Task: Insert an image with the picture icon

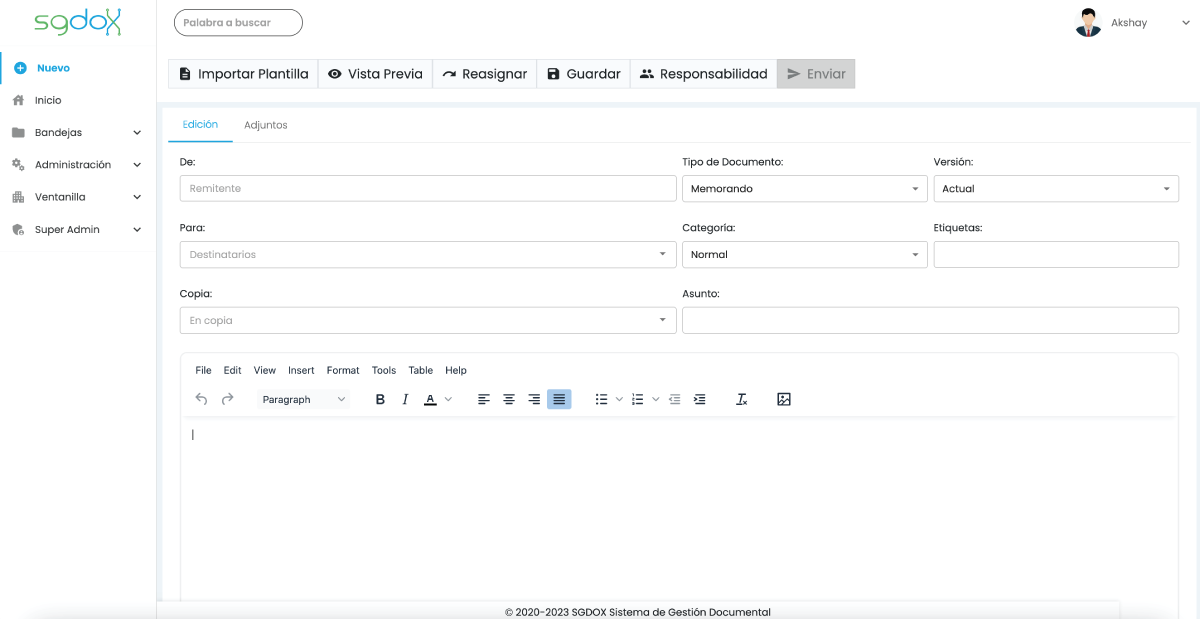Action: 784,399
